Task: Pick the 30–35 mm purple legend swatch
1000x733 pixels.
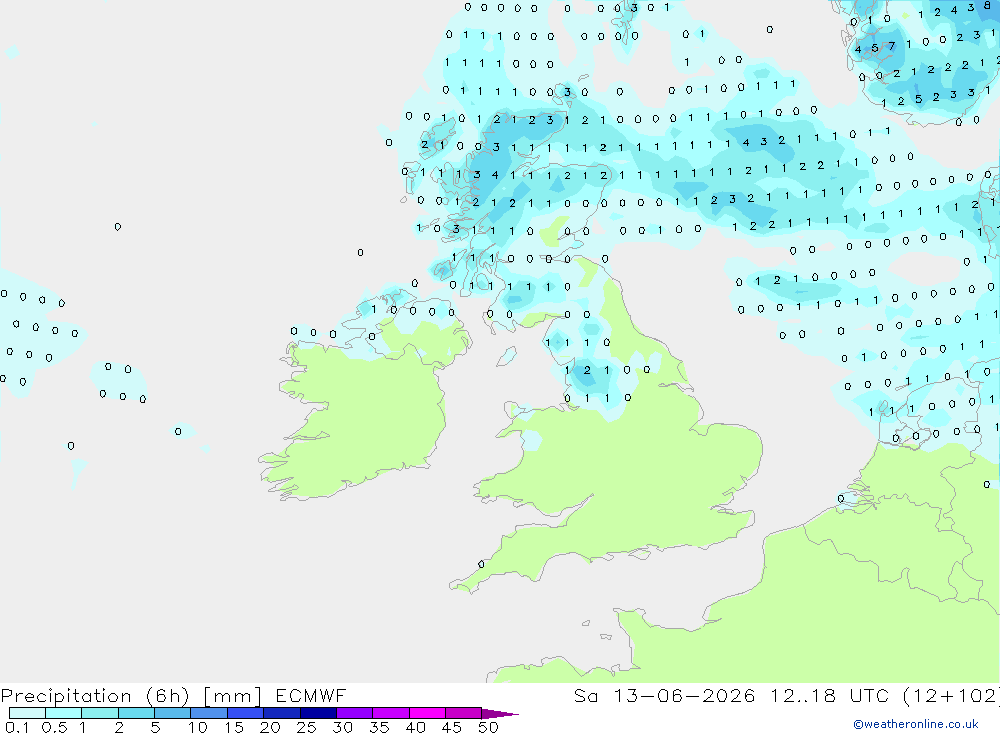Action: pyautogui.click(x=354, y=713)
